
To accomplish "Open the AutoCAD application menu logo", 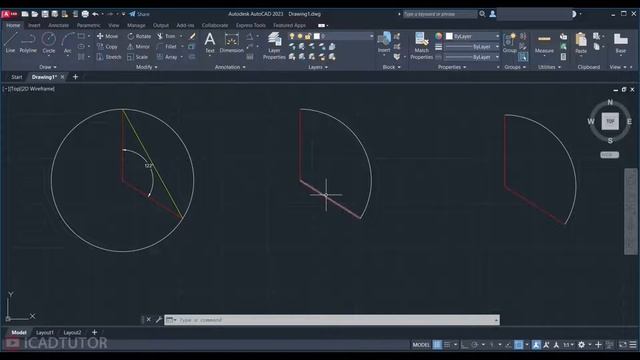I will pyautogui.click(x=9, y=14).
